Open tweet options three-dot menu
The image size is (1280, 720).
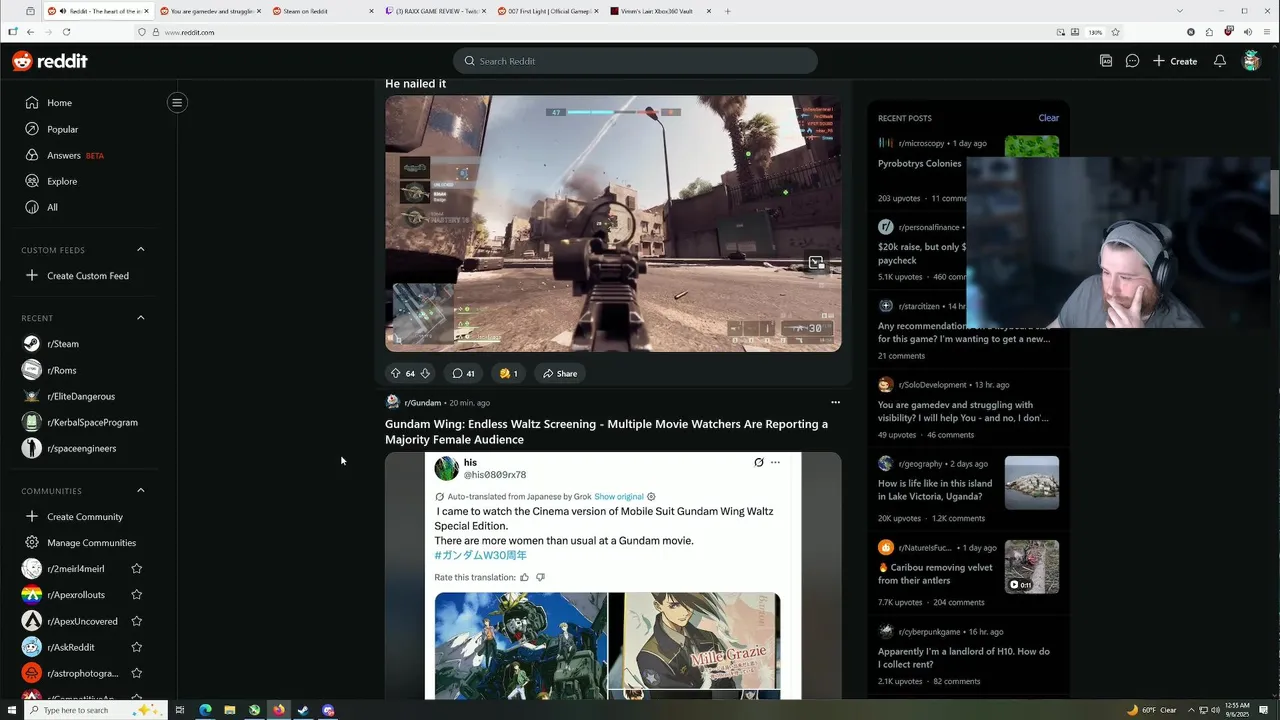pos(775,462)
